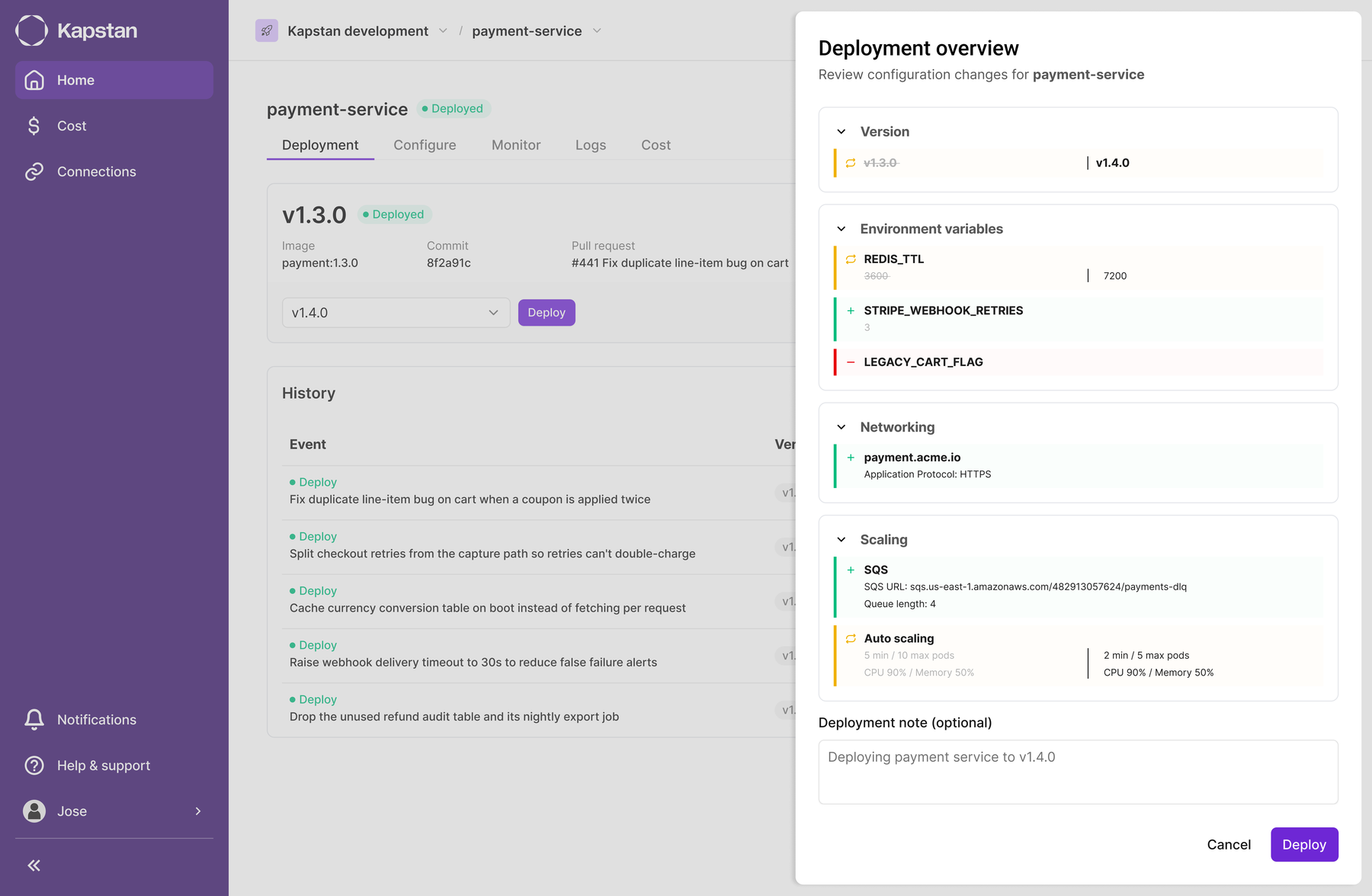Image resolution: width=1372 pixels, height=896 pixels.
Task: Switch to the Configure tab
Action: click(425, 145)
